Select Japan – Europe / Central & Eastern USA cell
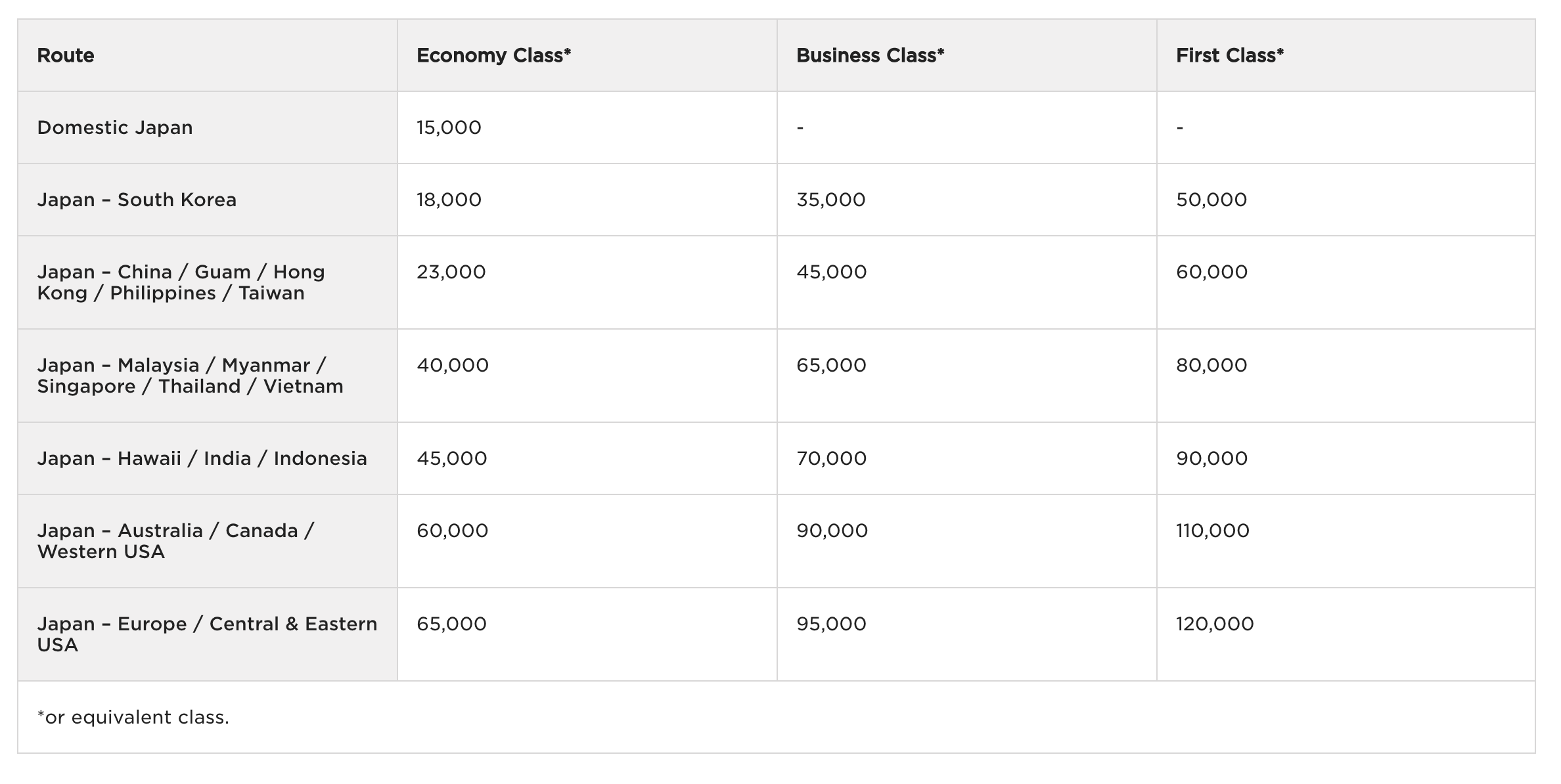The image size is (1561, 784). 208,634
